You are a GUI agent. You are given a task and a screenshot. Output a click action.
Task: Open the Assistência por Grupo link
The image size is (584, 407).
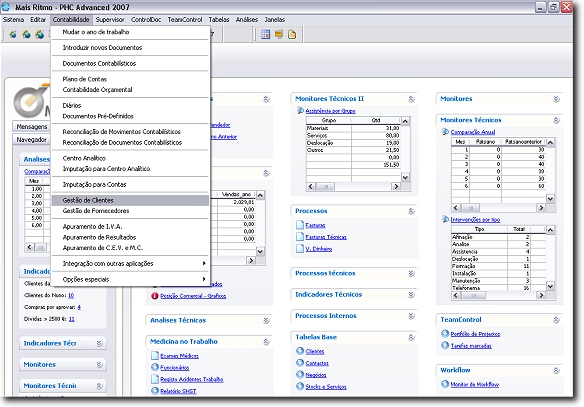point(330,111)
